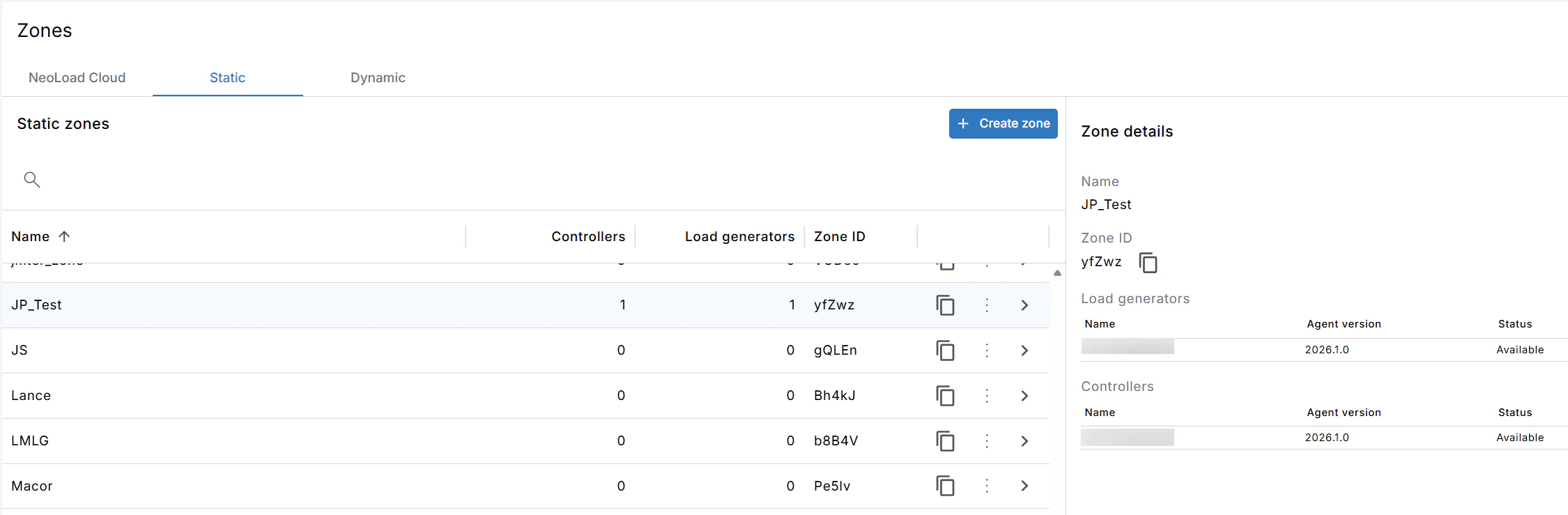This screenshot has height=515, width=1568.
Task: Select the JP_Test zone name
Action: [x=36, y=305]
